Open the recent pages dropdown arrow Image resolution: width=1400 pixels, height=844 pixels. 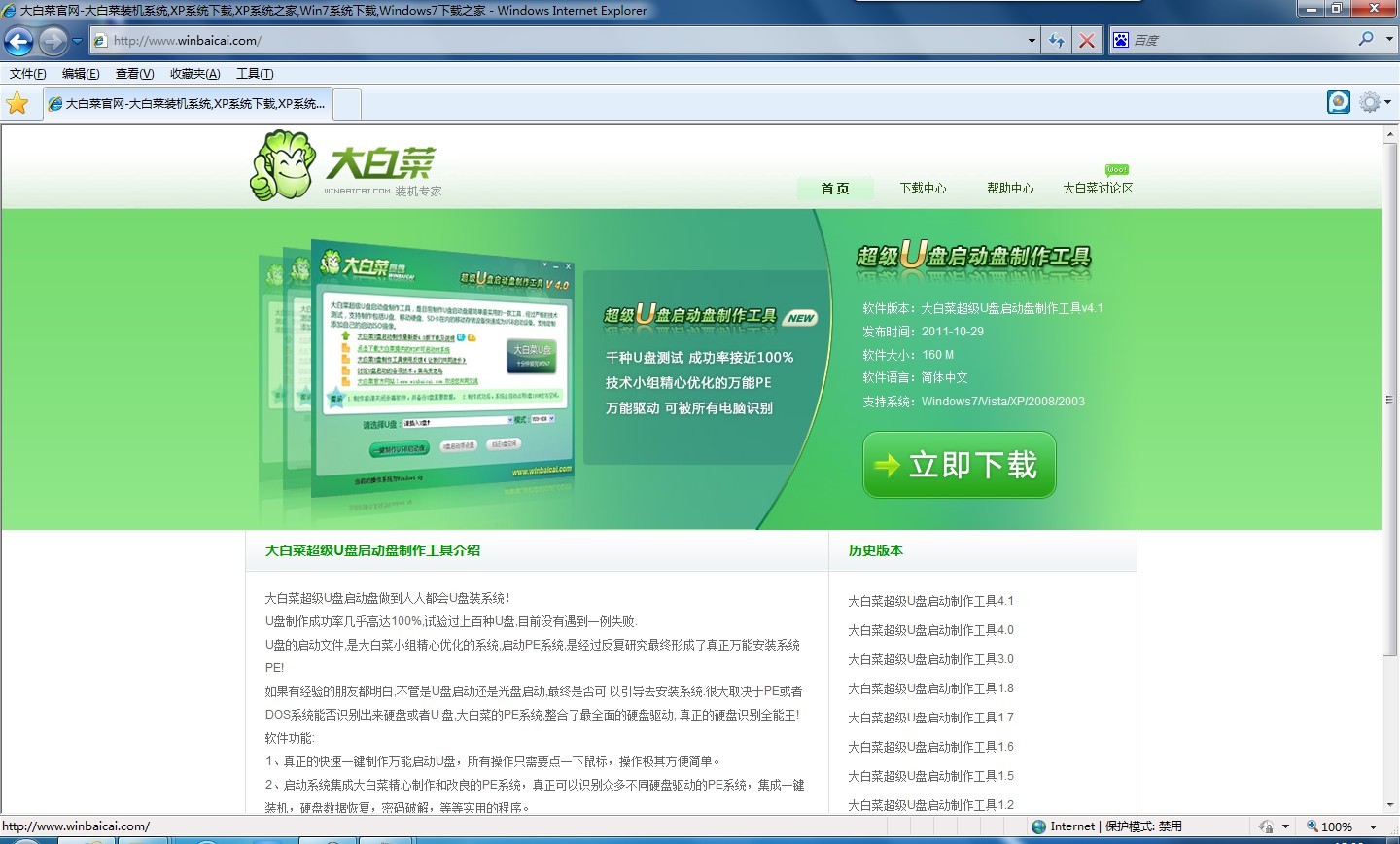pyautogui.click(x=78, y=41)
